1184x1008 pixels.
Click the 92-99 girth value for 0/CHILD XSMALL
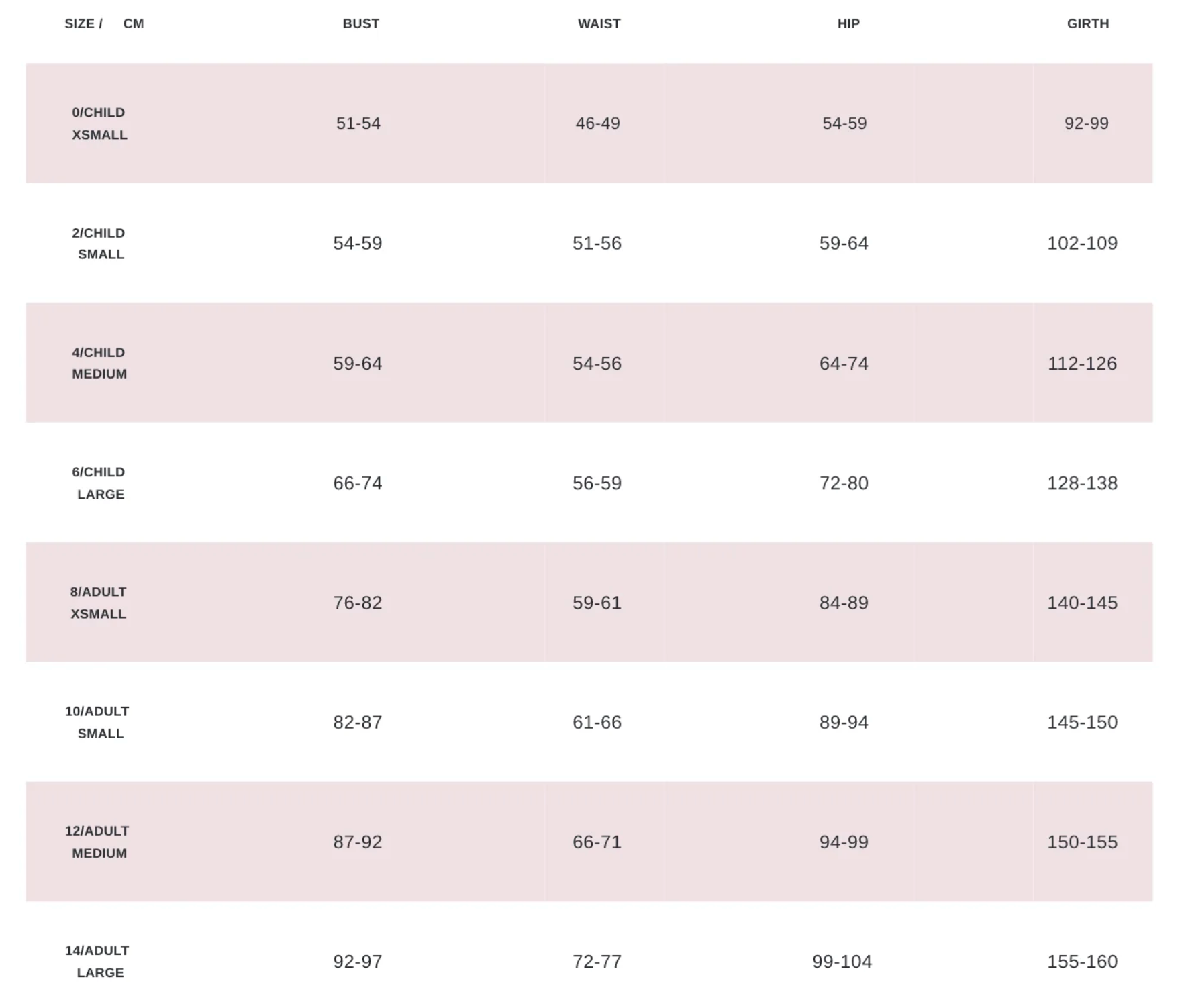(1086, 123)
